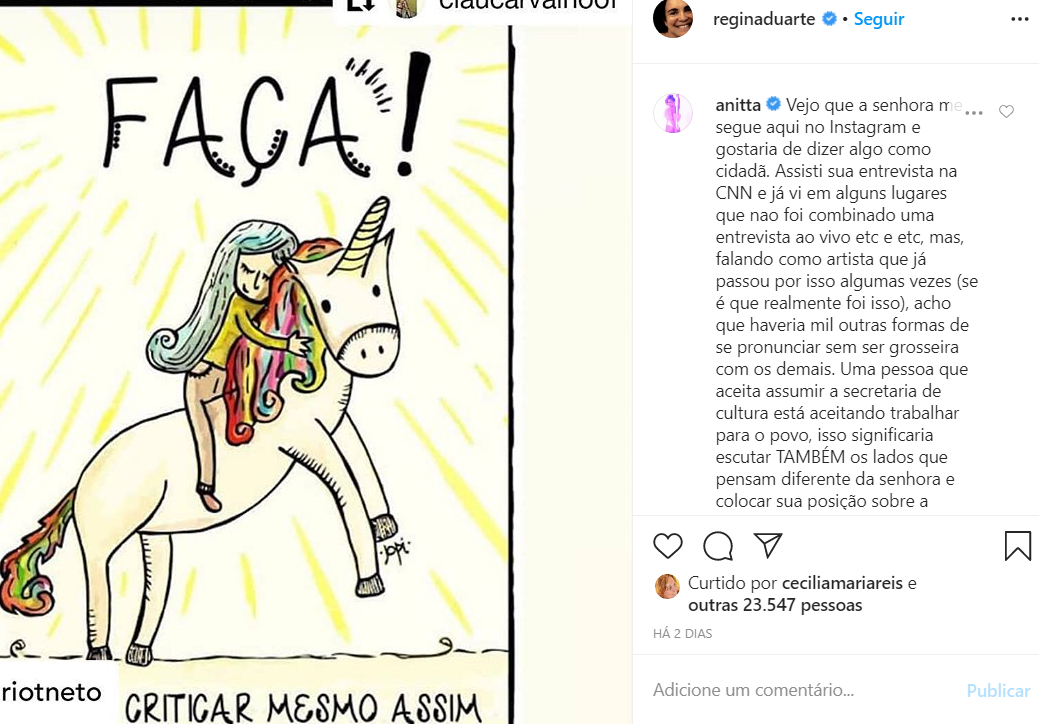Viewport: 1039px width, 724px height.
Task: Click the Publicar button
Action: pos(998,691)
